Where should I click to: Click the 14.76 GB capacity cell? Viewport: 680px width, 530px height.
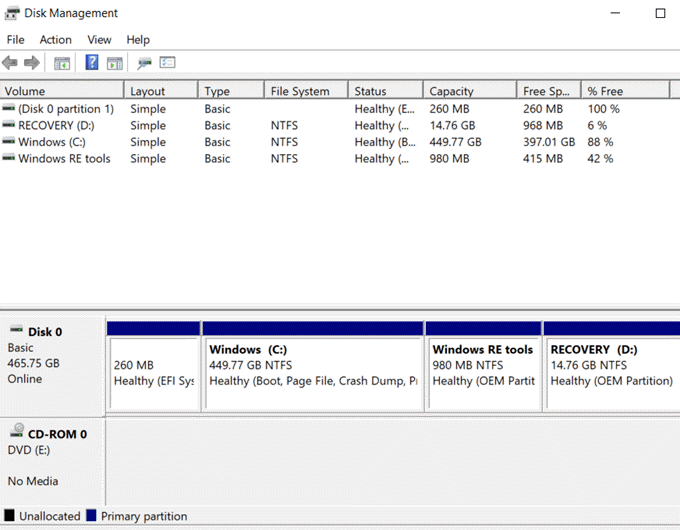pos(452,125)
